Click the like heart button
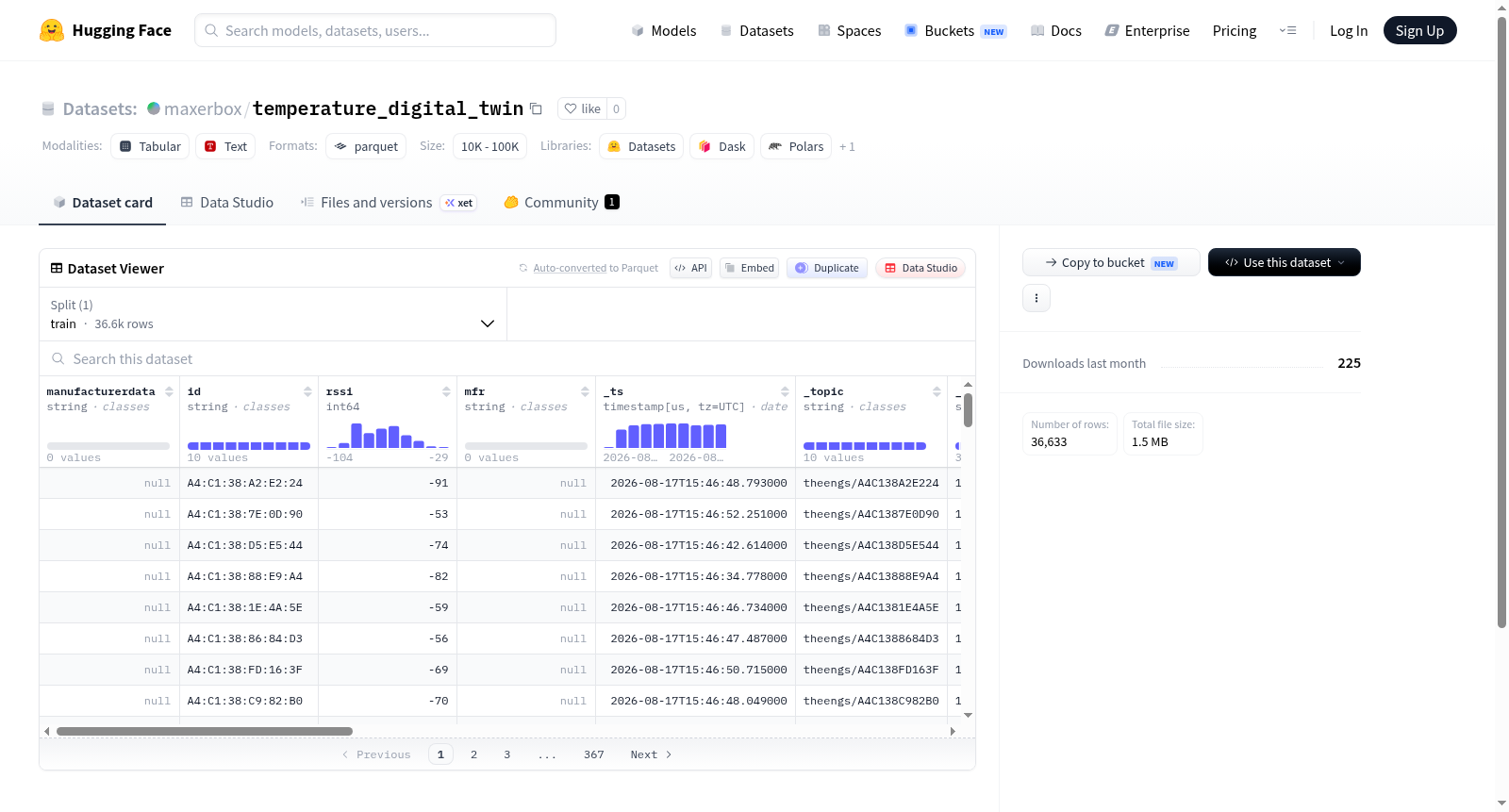Image resolution: width=1509 pixels, height=812 pixels. [x=582, y=108]
